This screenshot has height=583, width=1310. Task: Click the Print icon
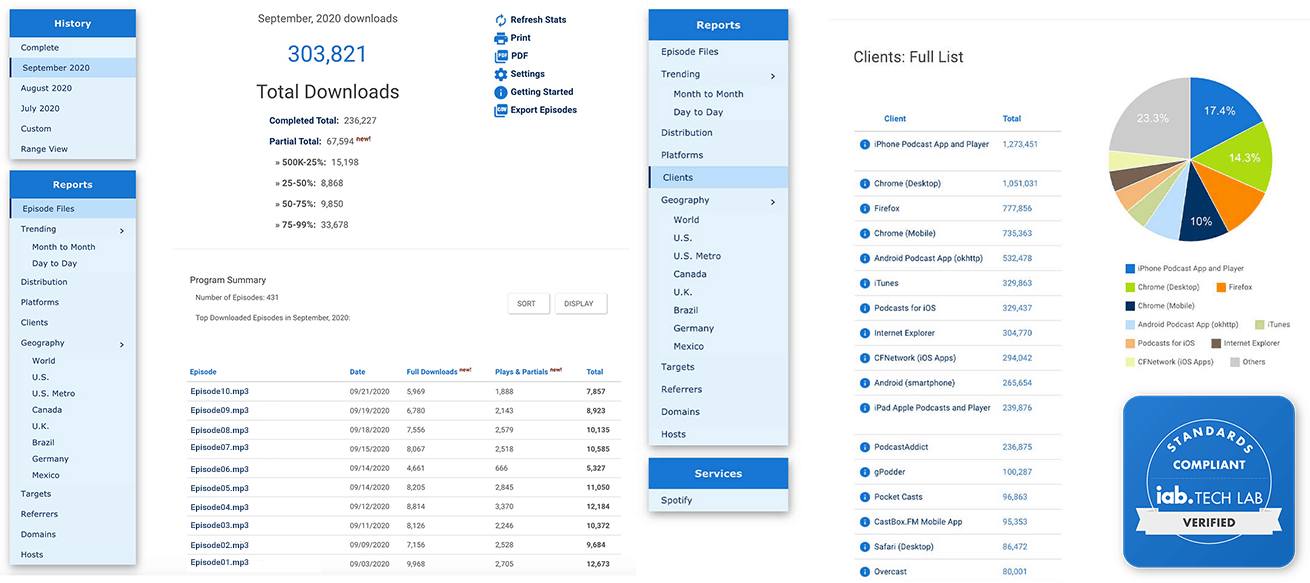tap(501, 38)
